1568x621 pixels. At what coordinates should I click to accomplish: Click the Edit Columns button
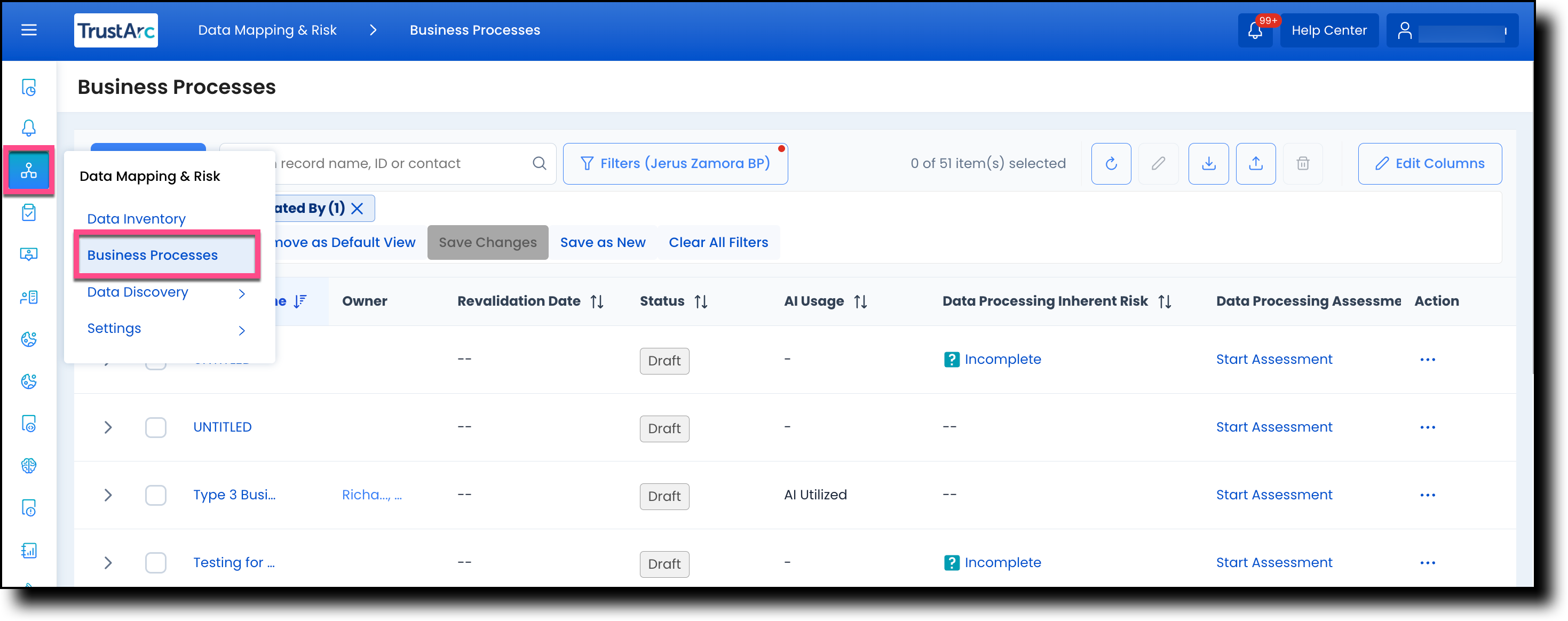pos(1430,164)
